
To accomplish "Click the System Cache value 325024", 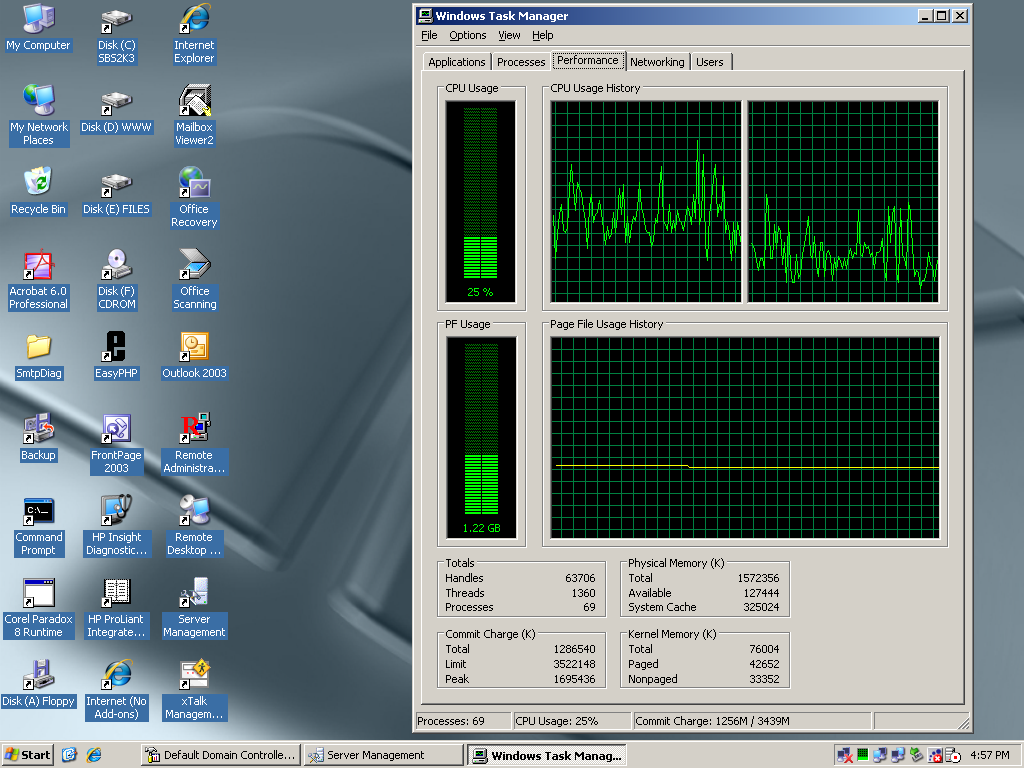I will click(761, 607).
